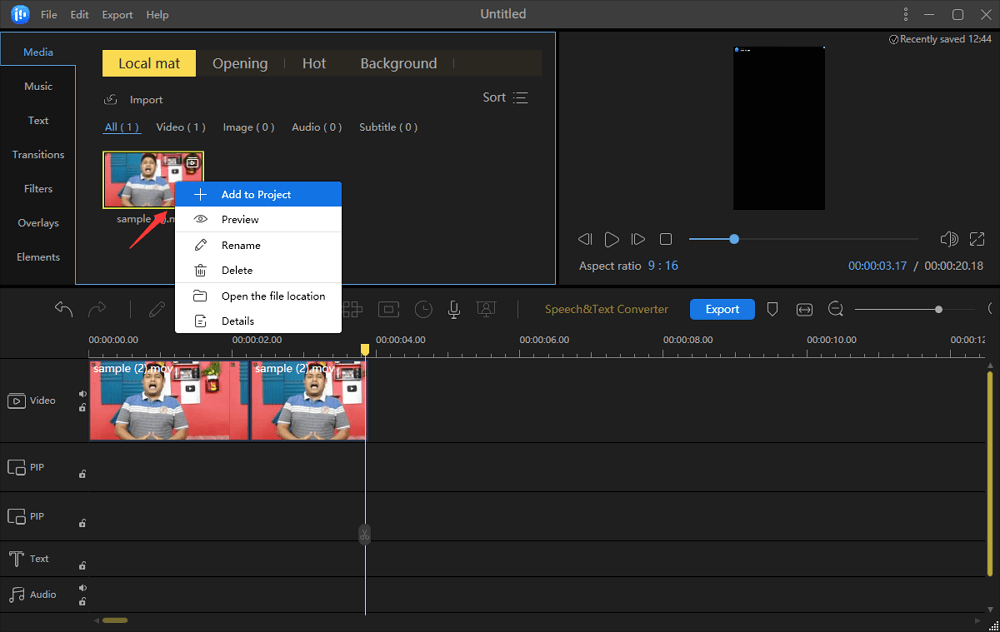
Task: Open the Speech&Text Converter
Action: click(606, 309)
